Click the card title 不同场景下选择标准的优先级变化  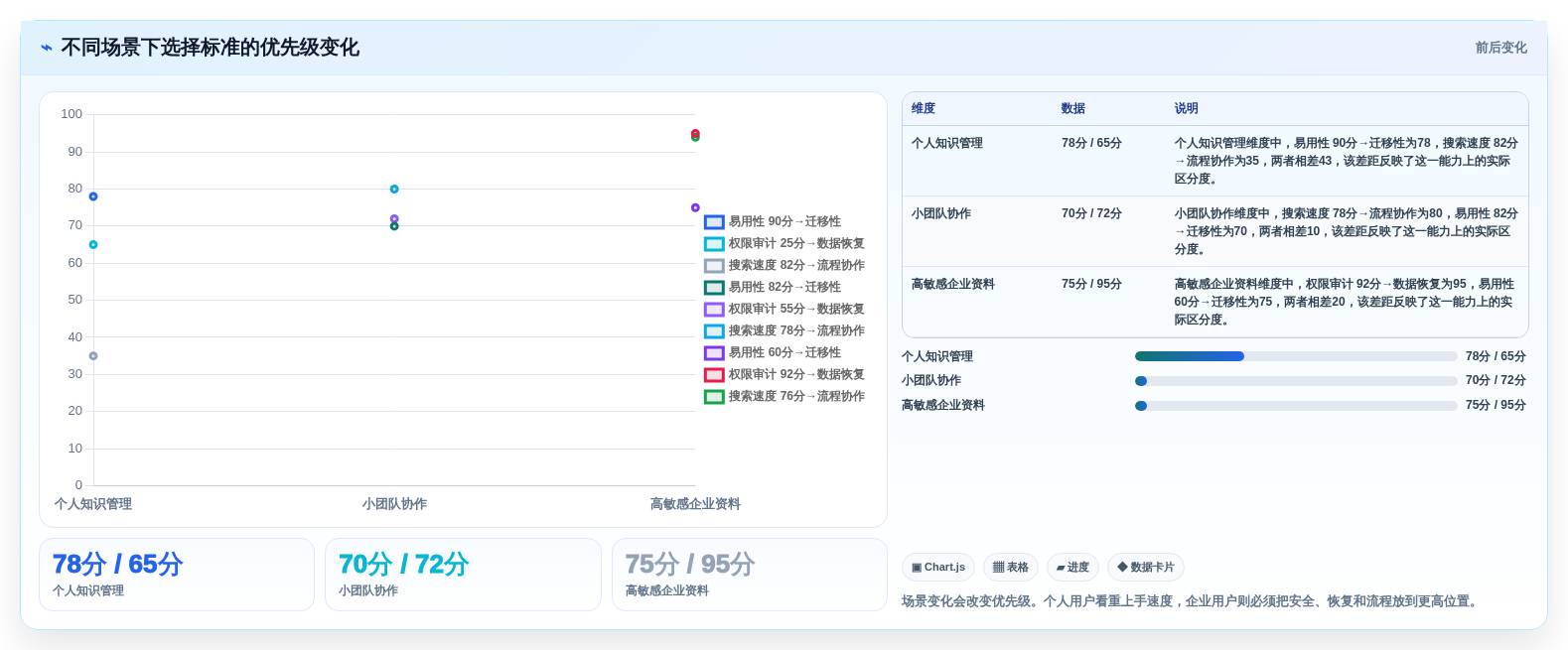(x=210, y=48)
